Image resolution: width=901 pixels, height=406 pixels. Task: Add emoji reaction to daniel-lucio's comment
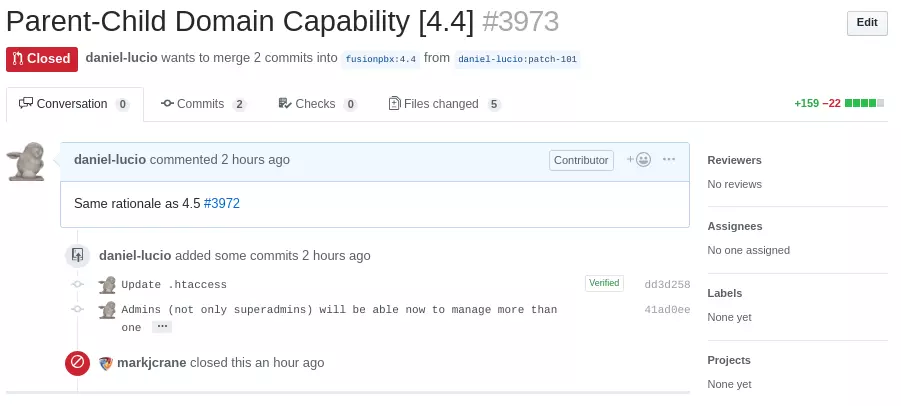coord(638,160)
